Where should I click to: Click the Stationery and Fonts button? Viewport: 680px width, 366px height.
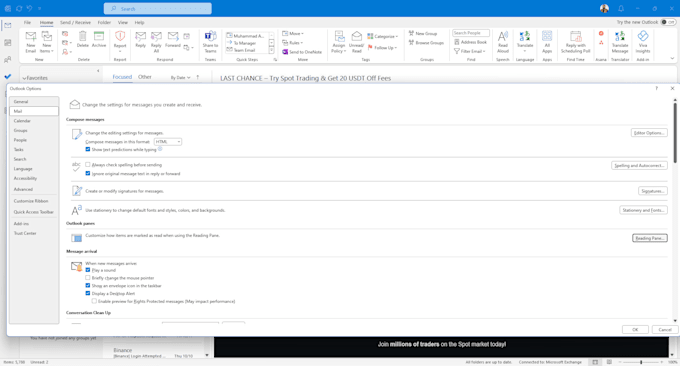coord(643,210)
